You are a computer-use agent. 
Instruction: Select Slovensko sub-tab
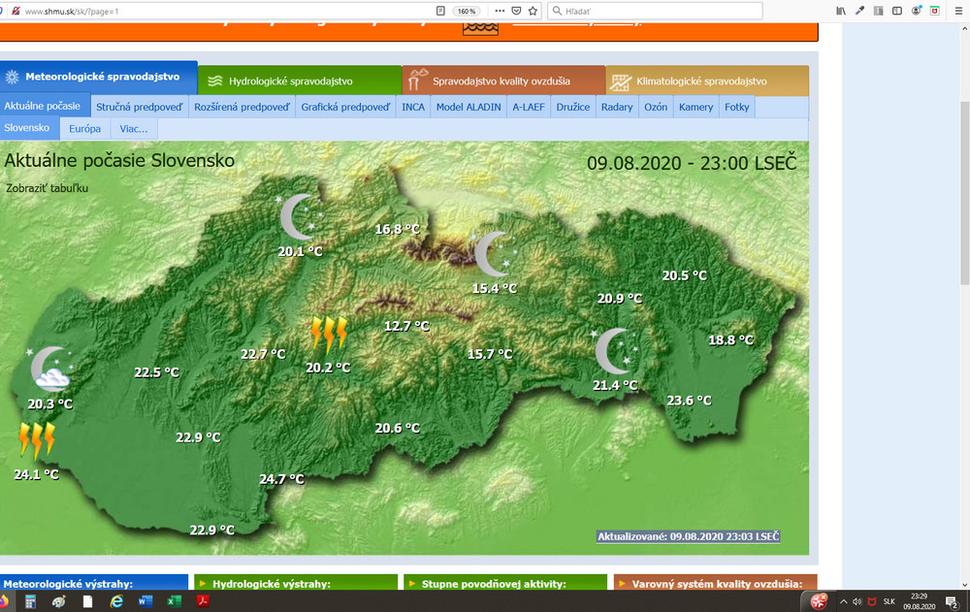pyautogui.click(x=29, y=128)
